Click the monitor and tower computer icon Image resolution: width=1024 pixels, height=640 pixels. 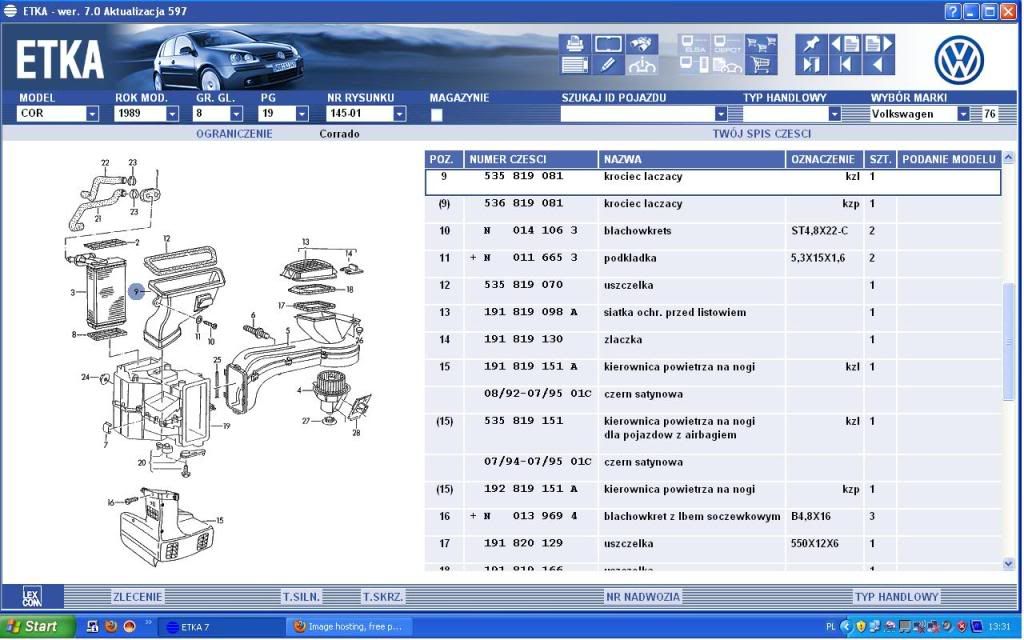pyautogui.click(x=694, y=65)
